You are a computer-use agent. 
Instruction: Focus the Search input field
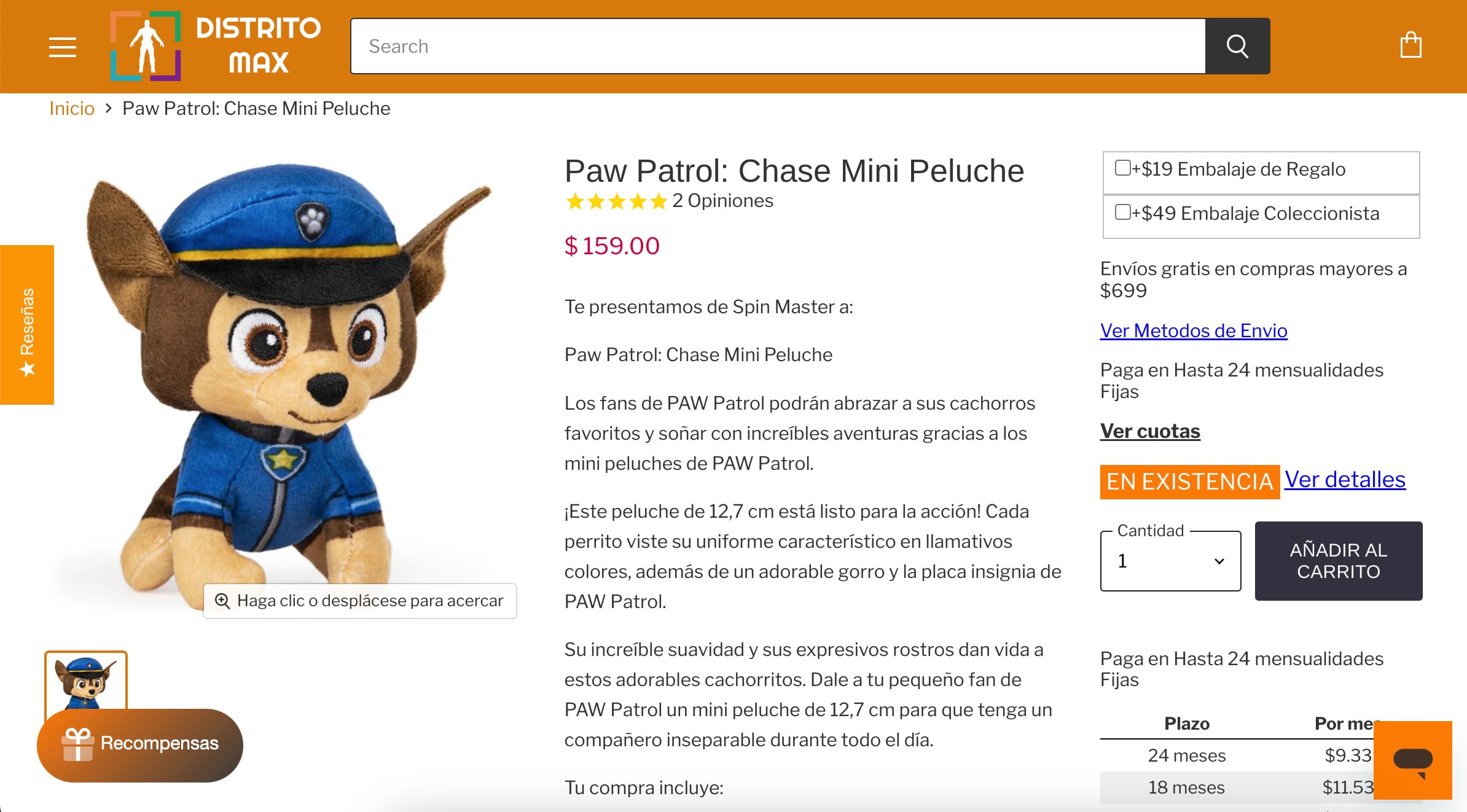(x=778, y=47)
